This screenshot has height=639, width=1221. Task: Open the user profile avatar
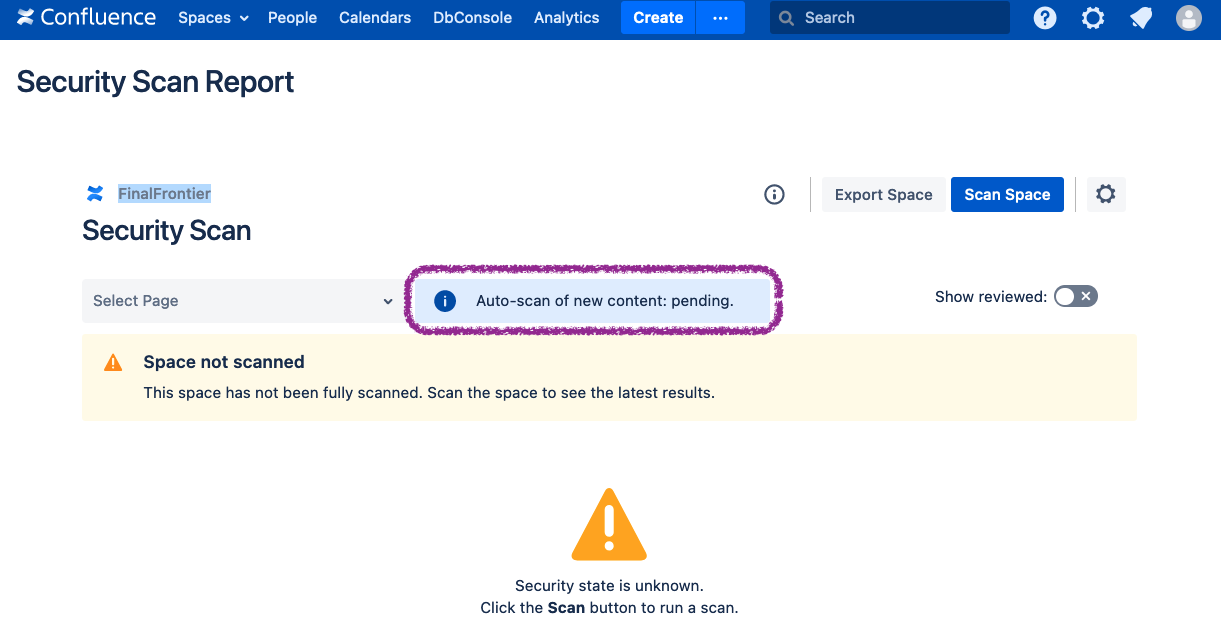[1189, 18]
